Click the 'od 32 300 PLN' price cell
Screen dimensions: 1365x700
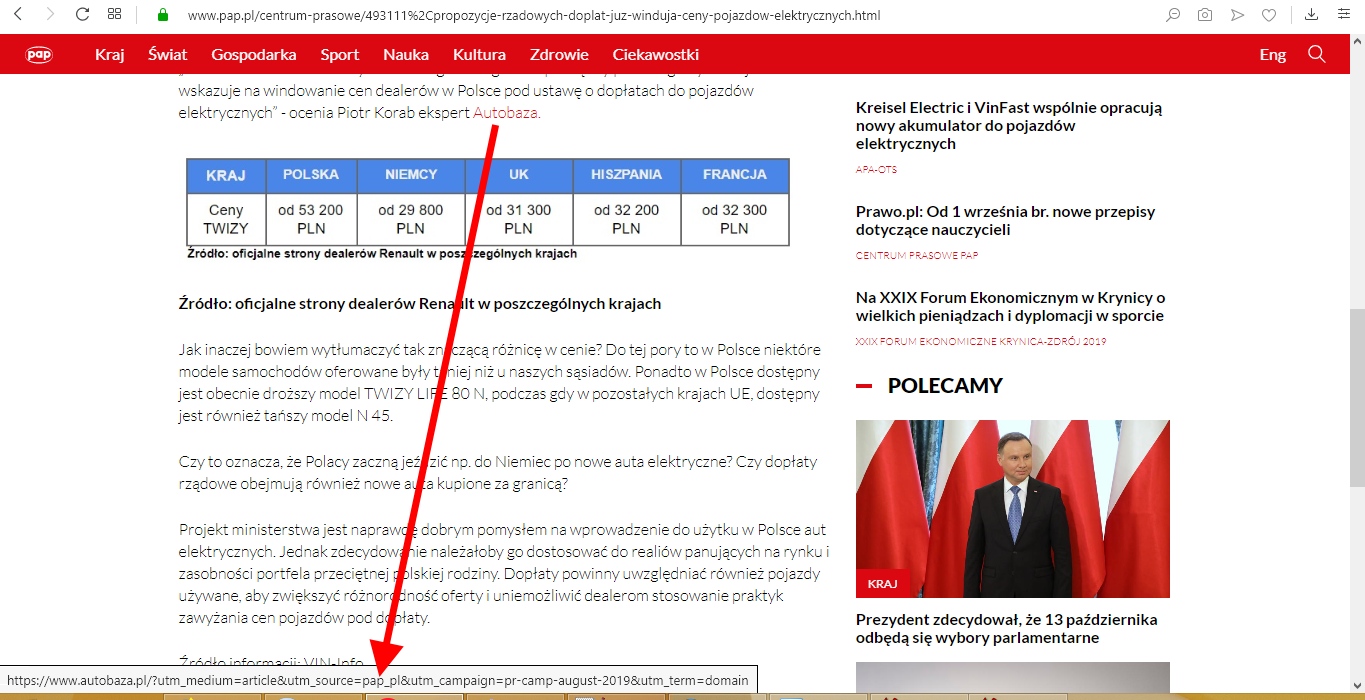(735, 219)
